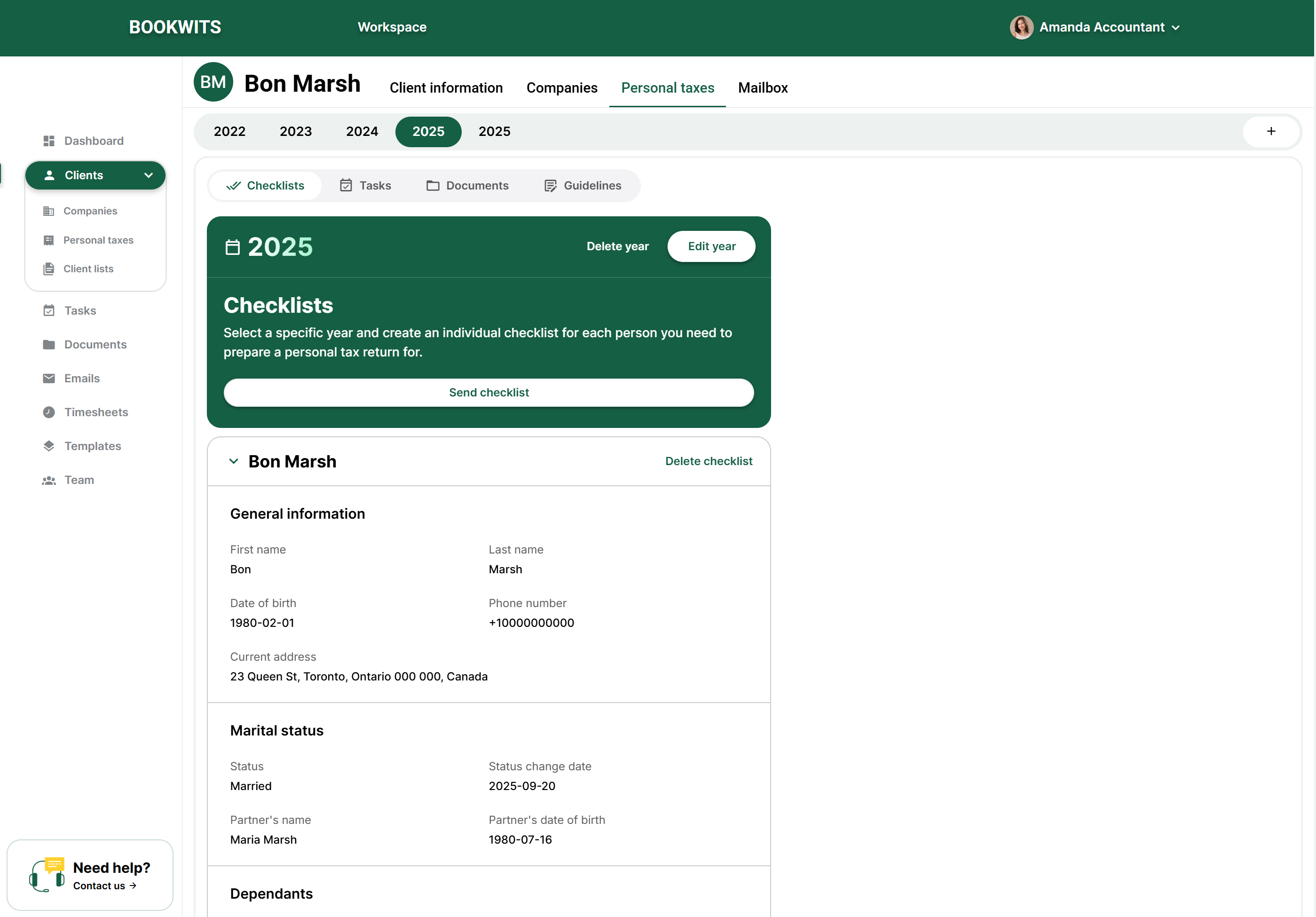Click the sidebar Tasks calendar icon
The width and height of the screenshot is (1316, 917).
pos(49,311)
